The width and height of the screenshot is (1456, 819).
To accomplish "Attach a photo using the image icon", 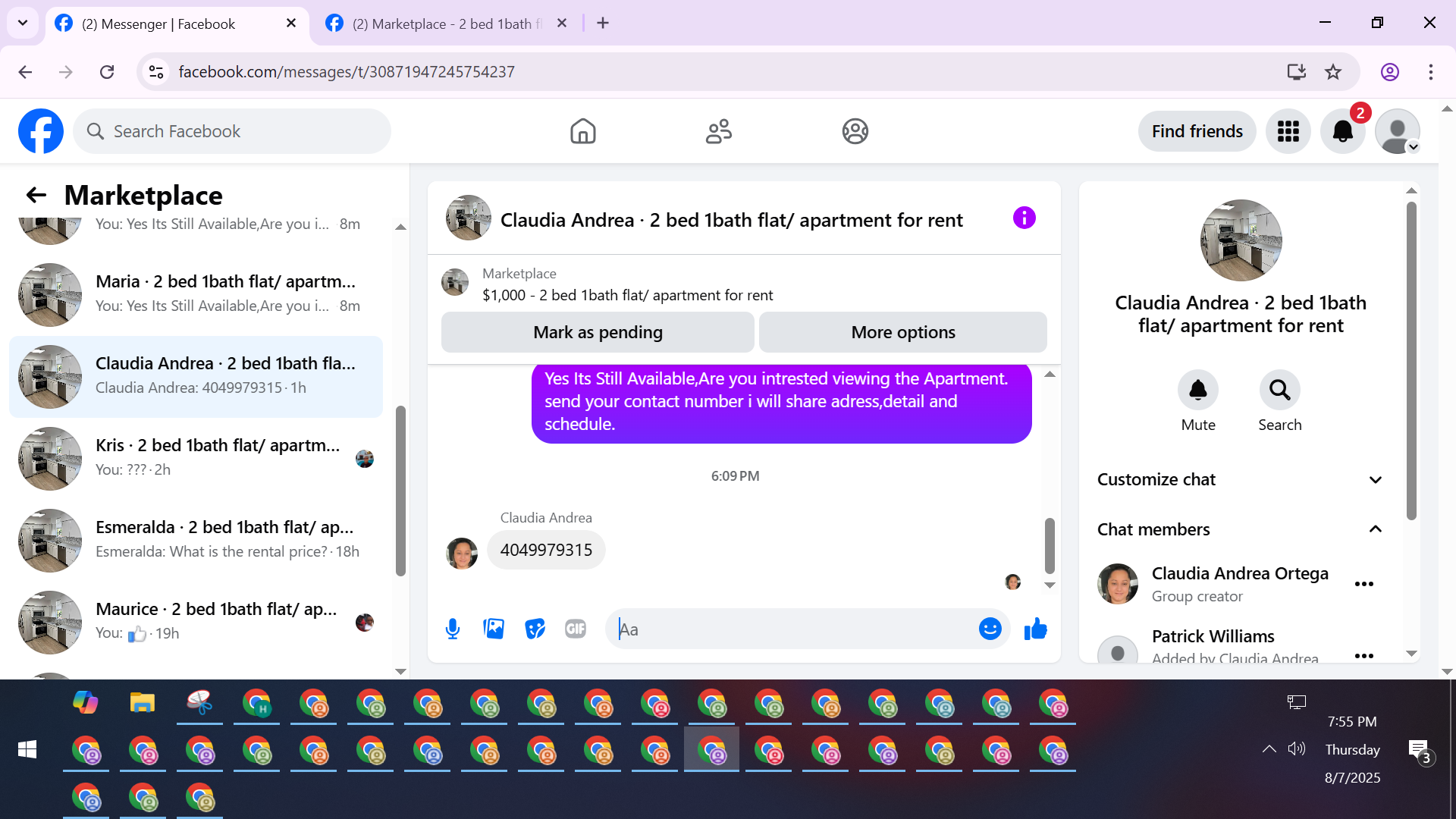I will [494, 629].
